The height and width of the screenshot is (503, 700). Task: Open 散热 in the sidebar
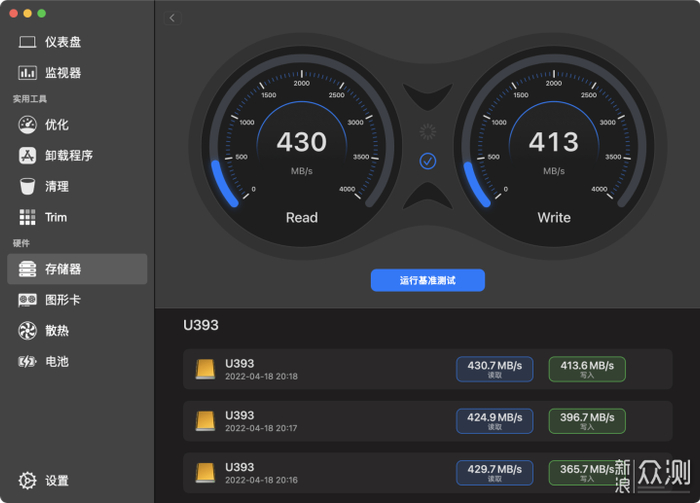click(77, 331)
